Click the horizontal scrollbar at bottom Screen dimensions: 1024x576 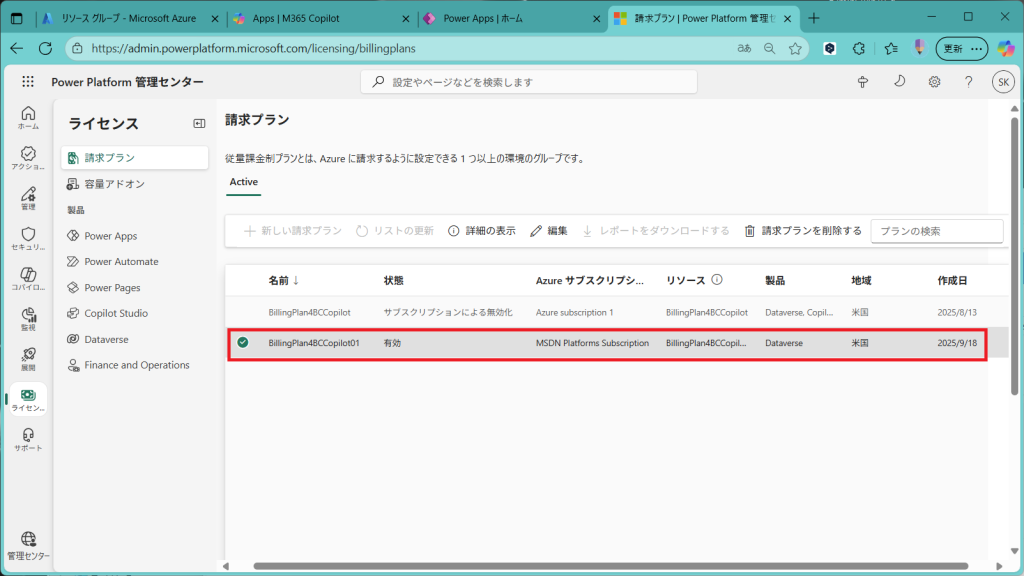point(600,566)
